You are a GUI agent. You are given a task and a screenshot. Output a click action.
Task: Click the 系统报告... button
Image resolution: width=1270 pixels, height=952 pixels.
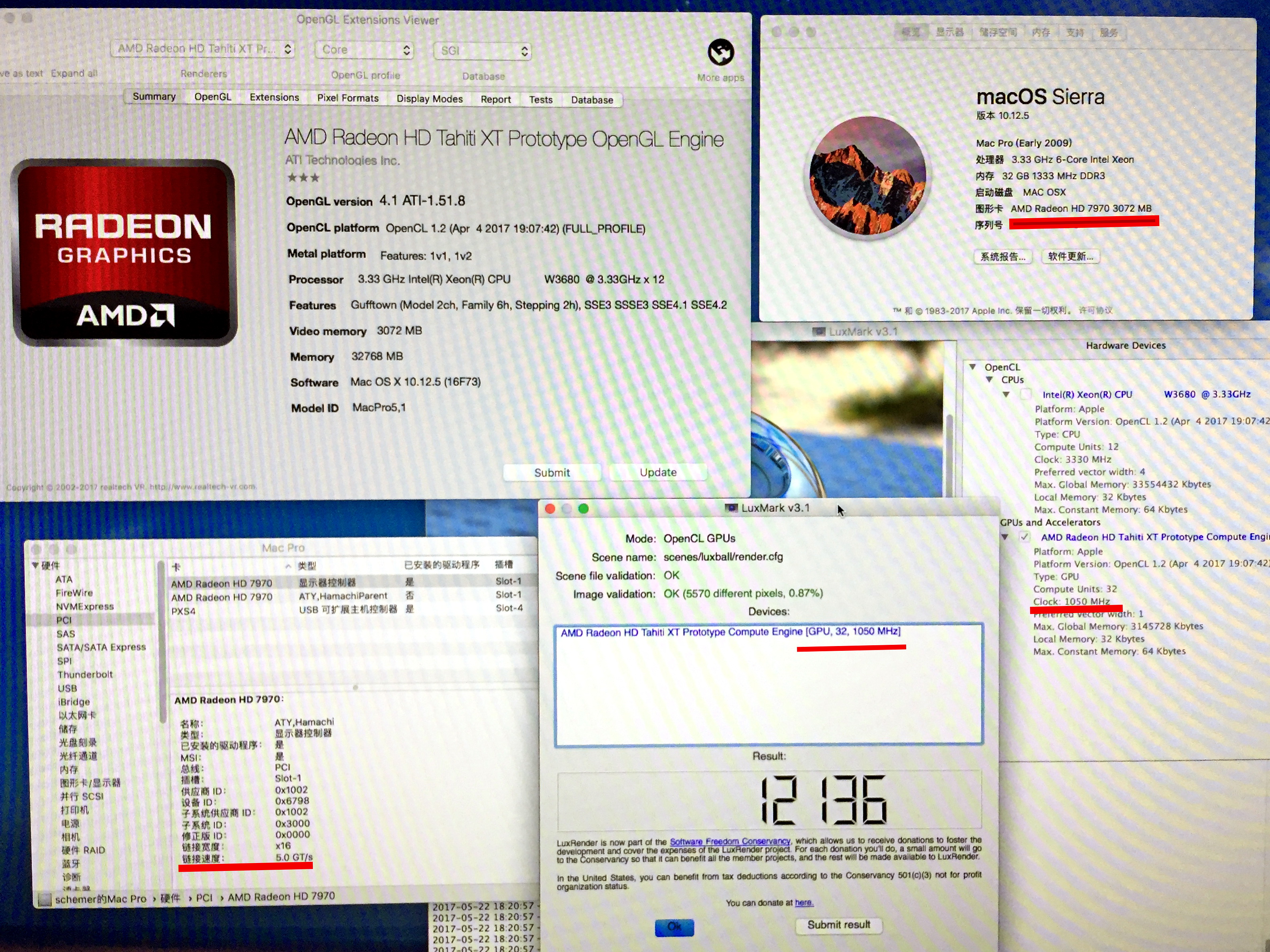(1002, 257)
